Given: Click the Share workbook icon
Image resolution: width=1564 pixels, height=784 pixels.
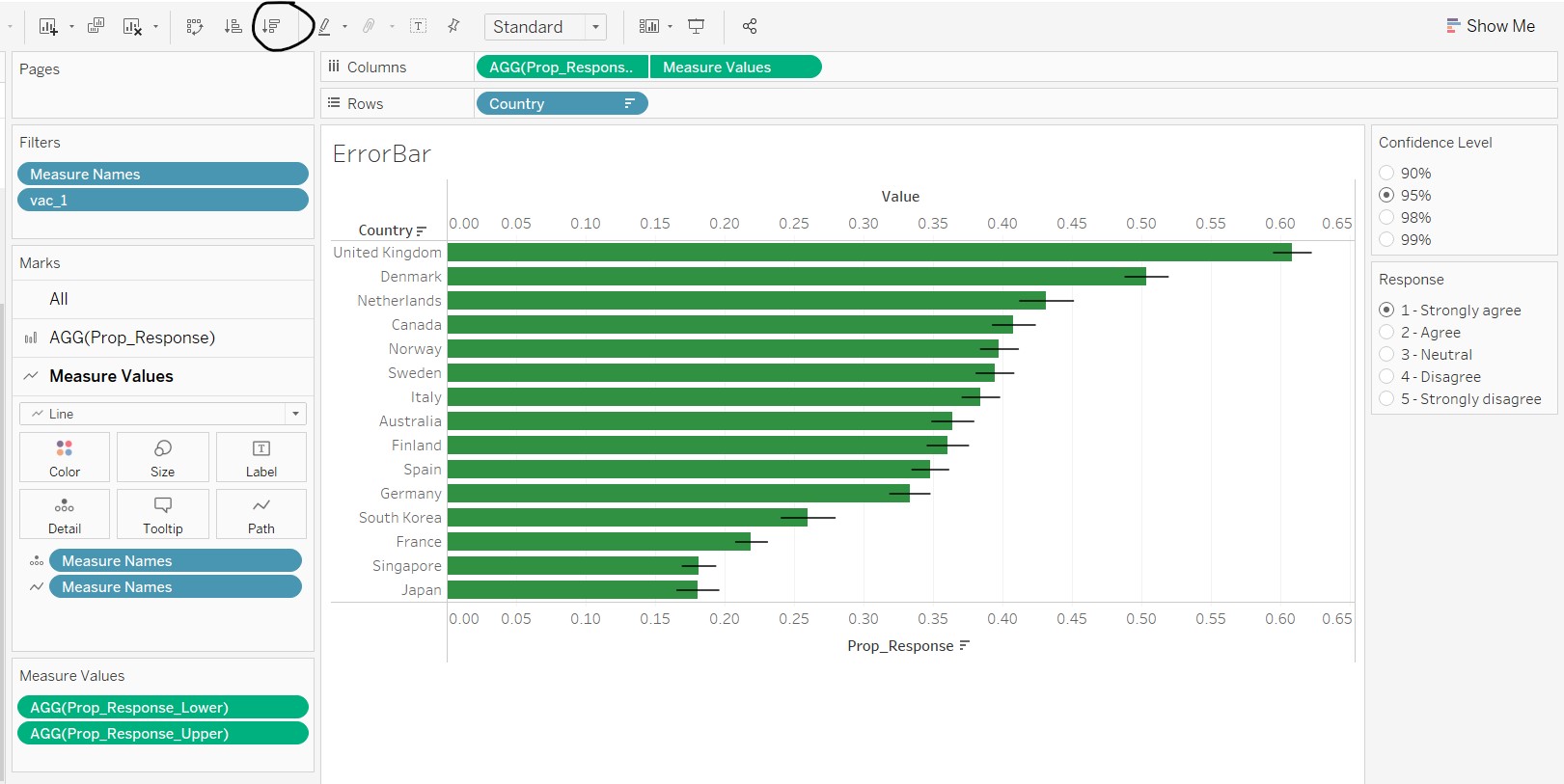Looking at the screenshot, I should (x=750, y=26).
